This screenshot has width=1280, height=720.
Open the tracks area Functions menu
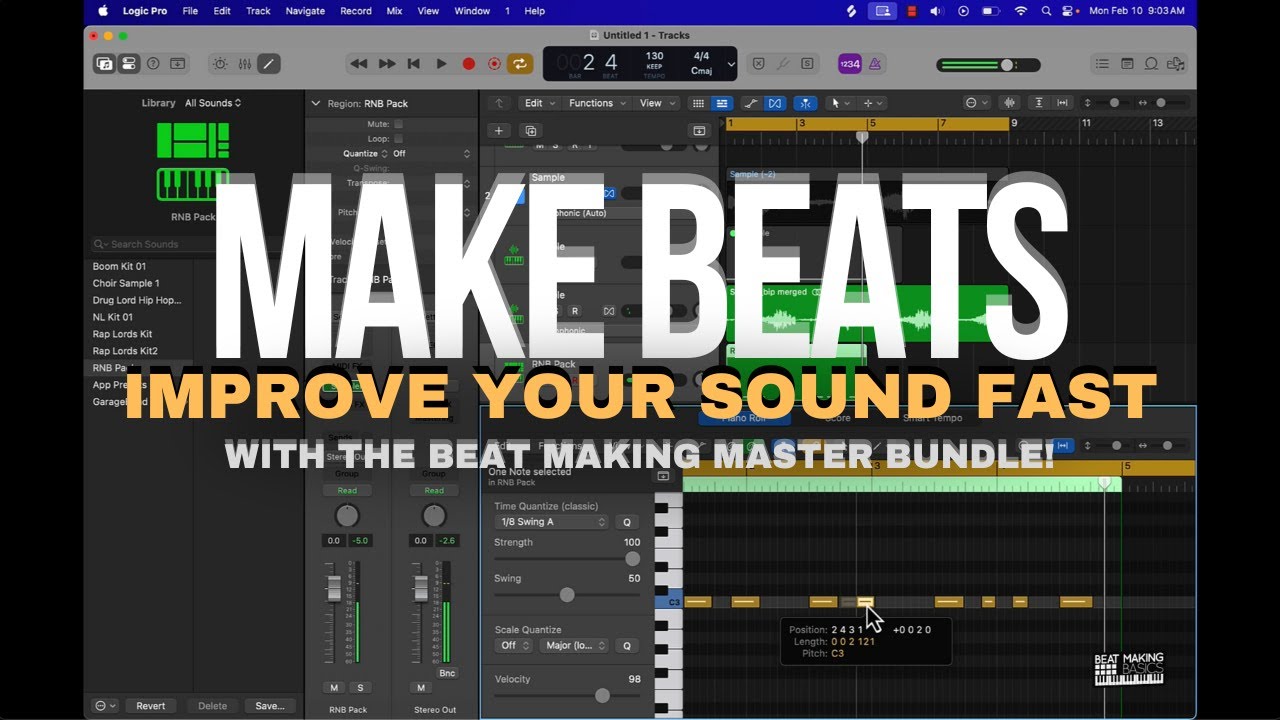tap(597, 103)
